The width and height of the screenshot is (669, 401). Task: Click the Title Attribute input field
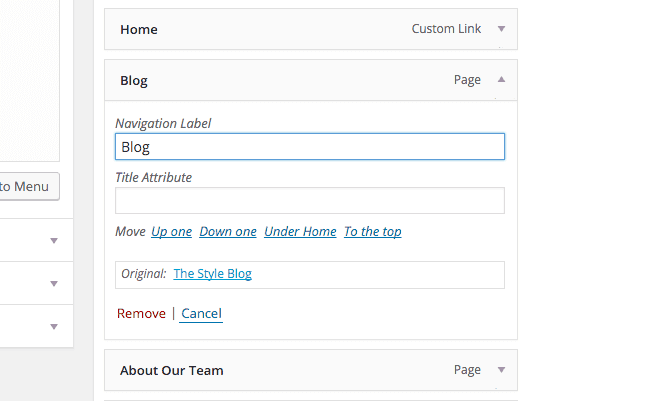310,200
